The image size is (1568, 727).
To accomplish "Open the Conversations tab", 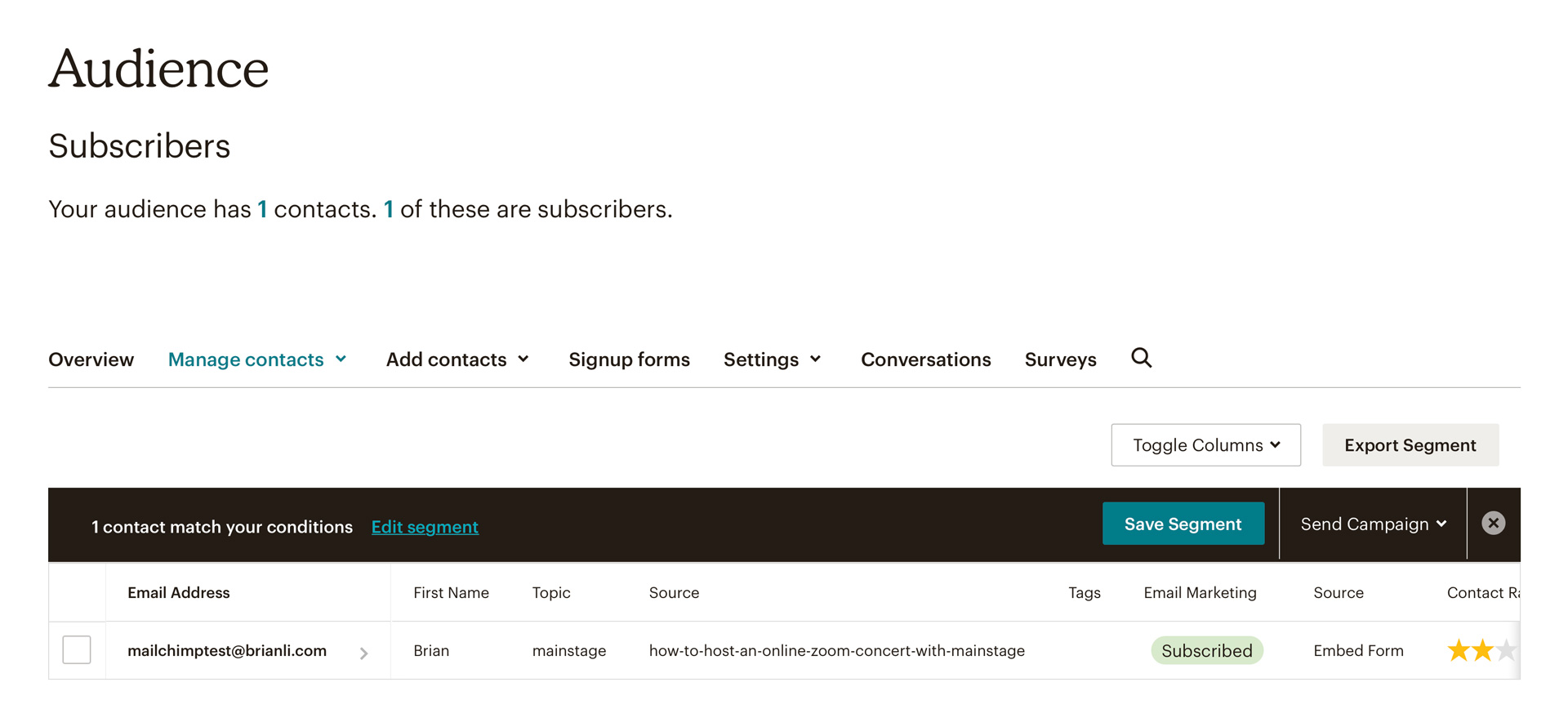I will pos(925,359).
